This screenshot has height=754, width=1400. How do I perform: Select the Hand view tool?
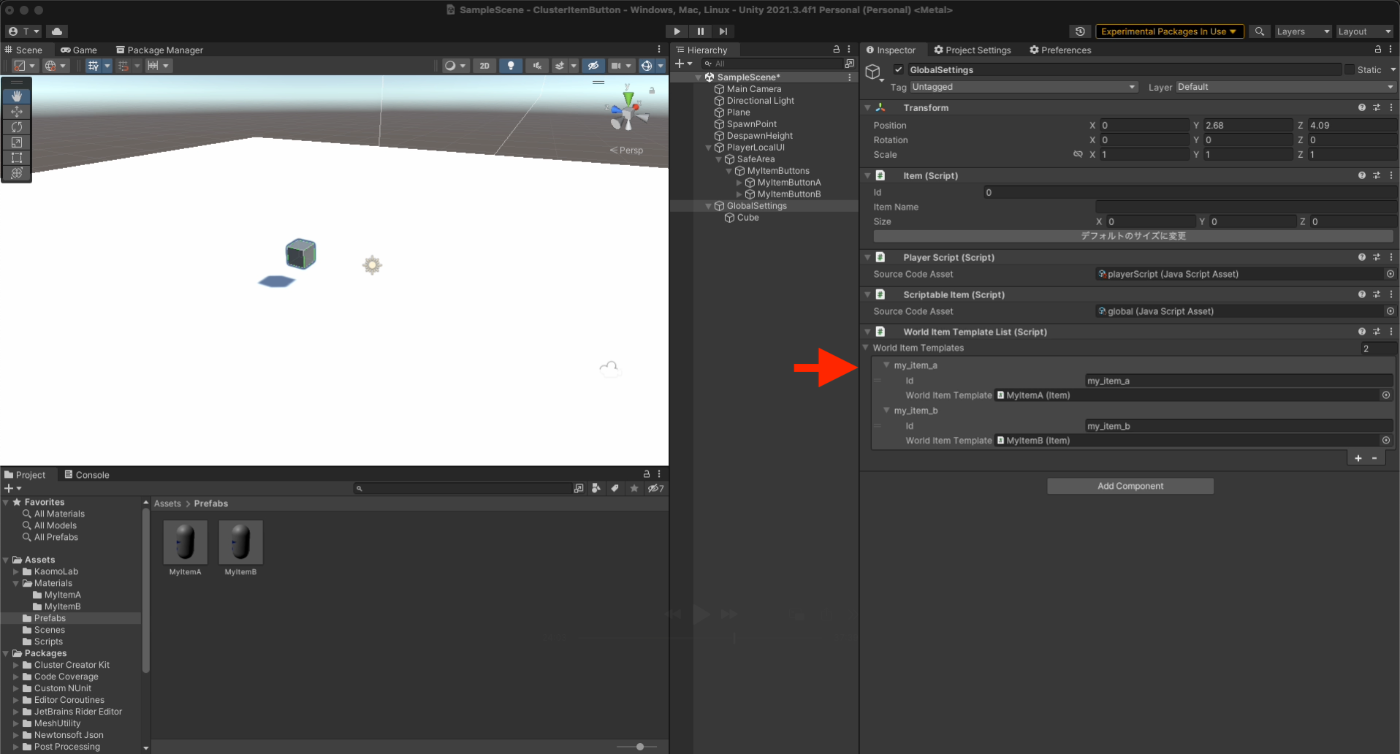point(17,97)
